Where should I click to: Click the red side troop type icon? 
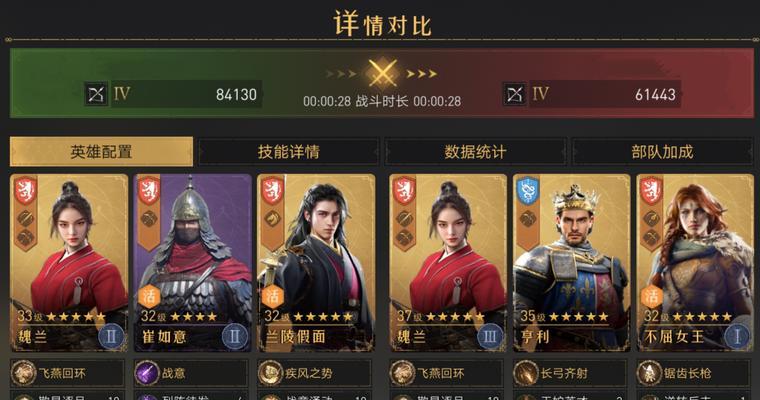point(514,94)
